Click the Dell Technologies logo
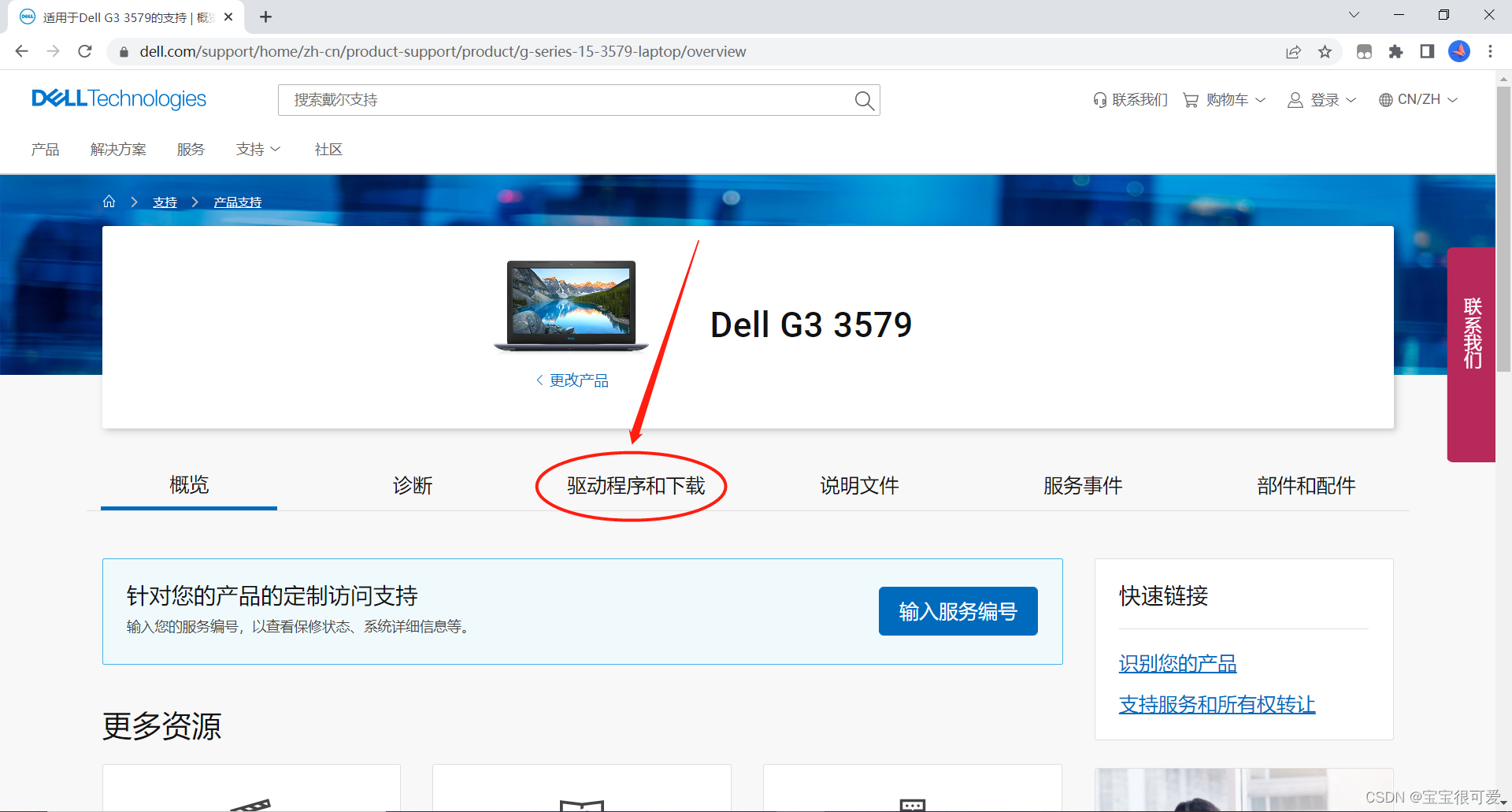 [119, 98]
